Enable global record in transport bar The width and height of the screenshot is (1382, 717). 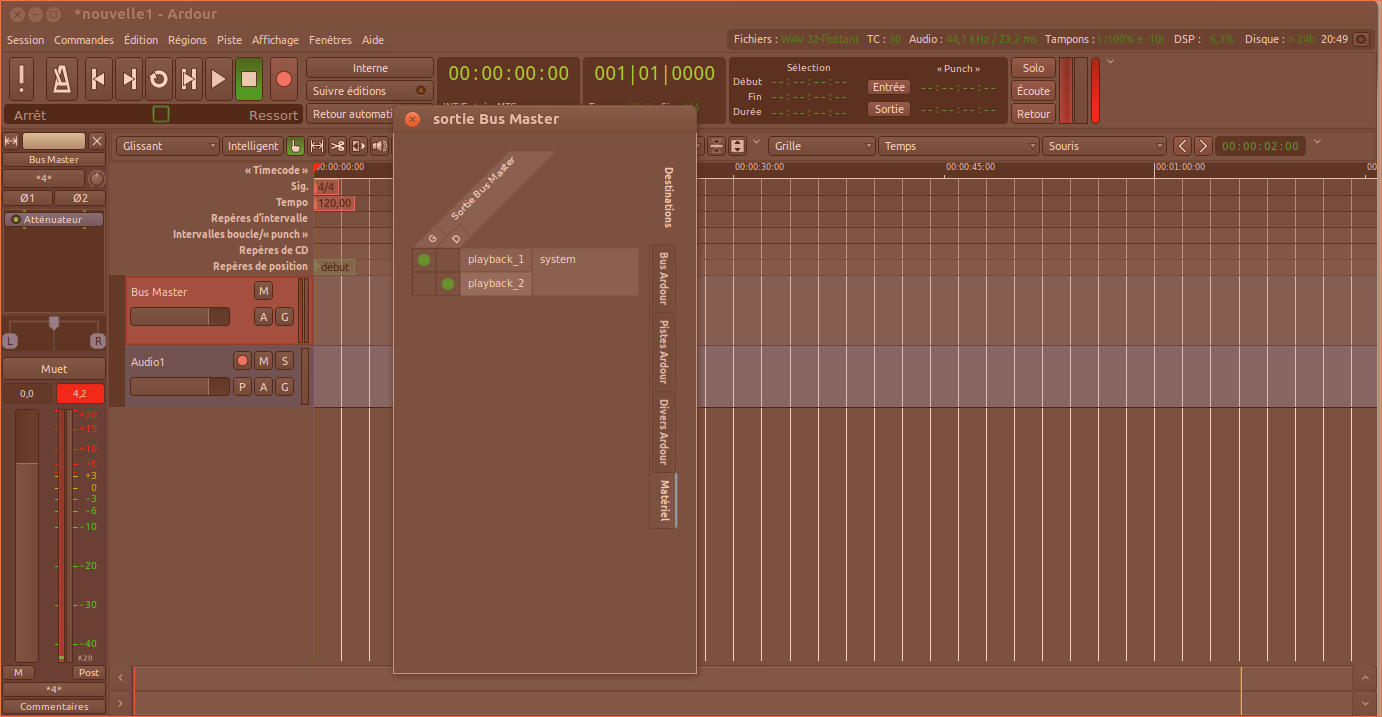click(283, 79)
